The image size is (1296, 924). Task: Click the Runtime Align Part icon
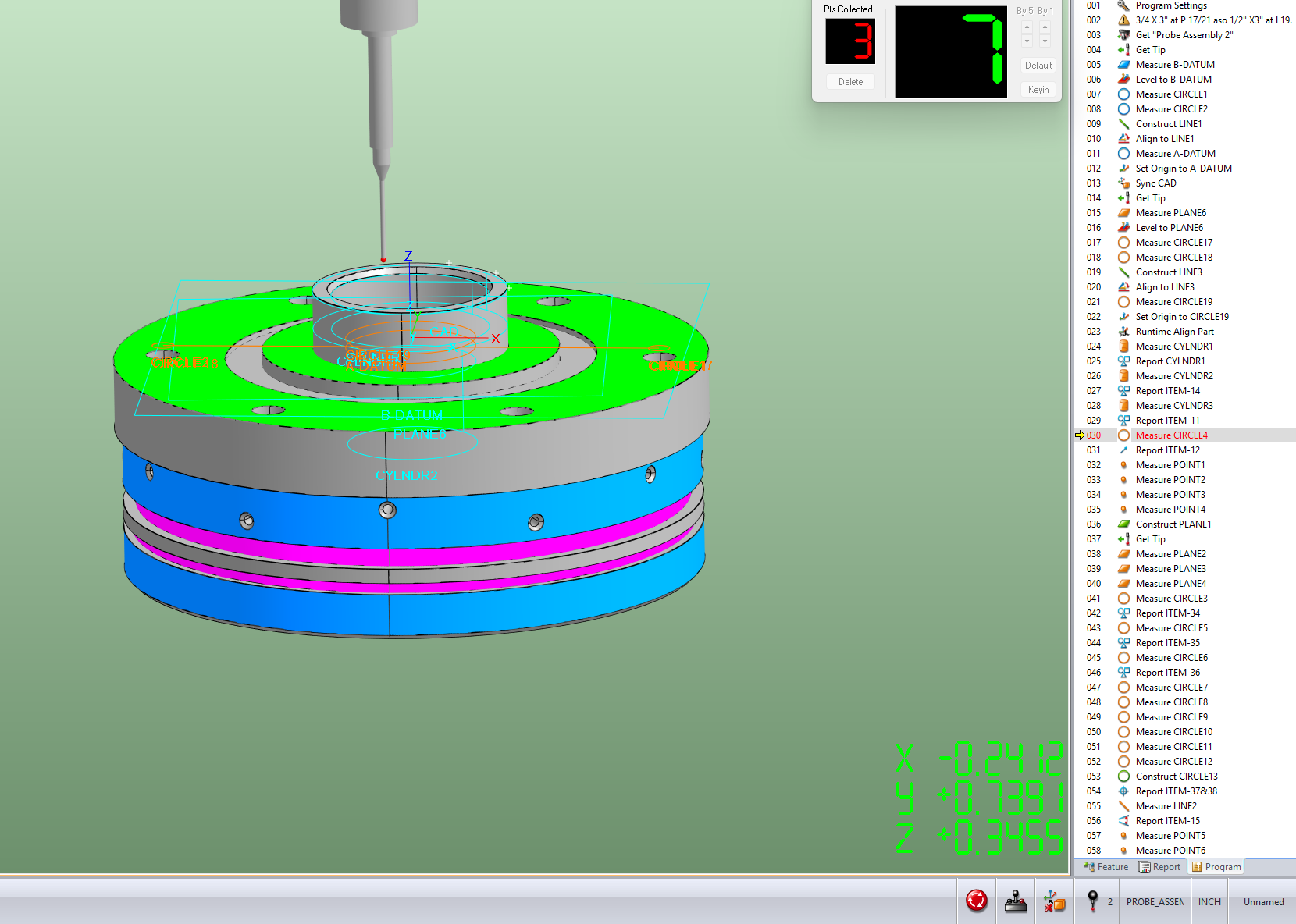[1123, 332]
